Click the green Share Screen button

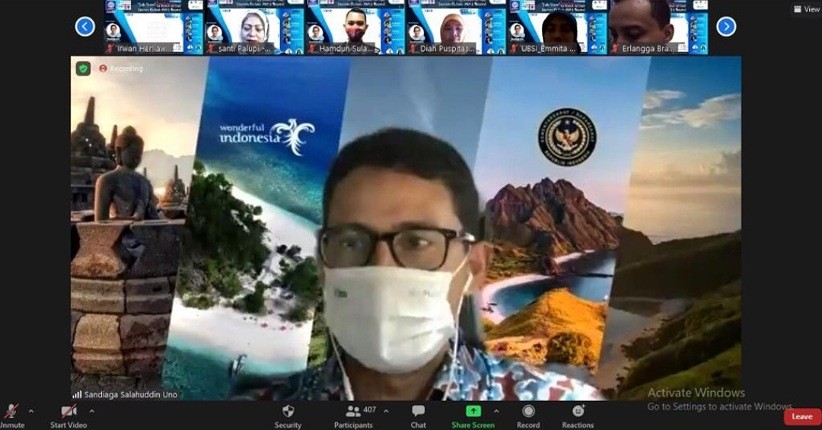(x=473, y=416)
